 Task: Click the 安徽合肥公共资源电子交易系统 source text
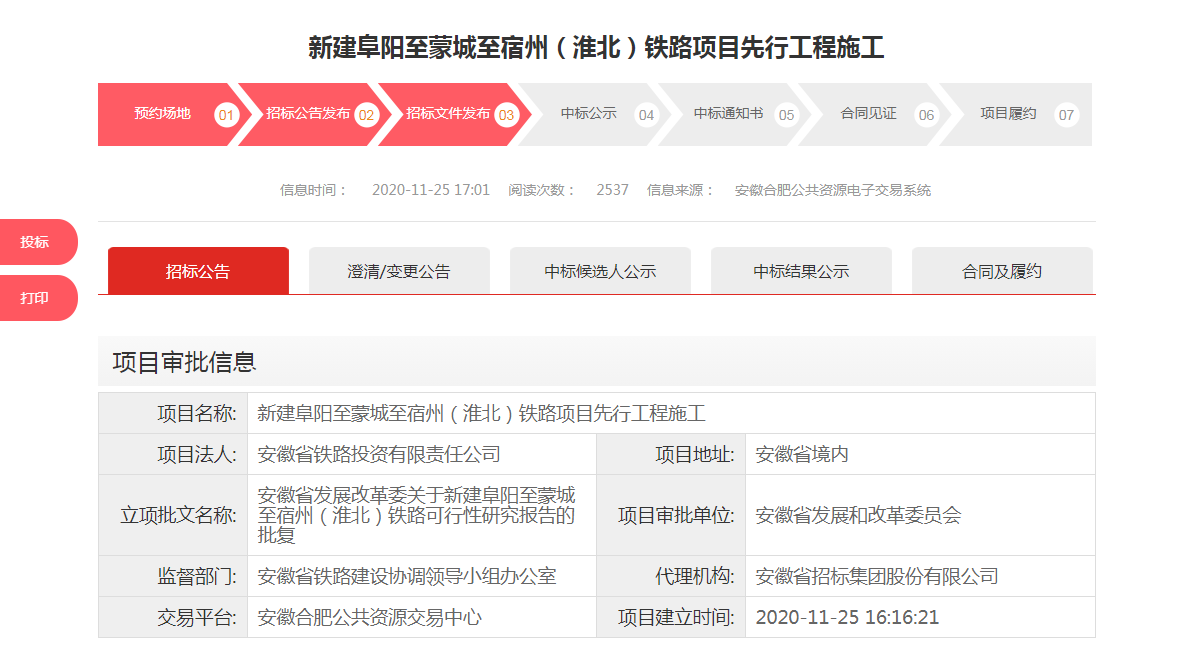(832, 190)
